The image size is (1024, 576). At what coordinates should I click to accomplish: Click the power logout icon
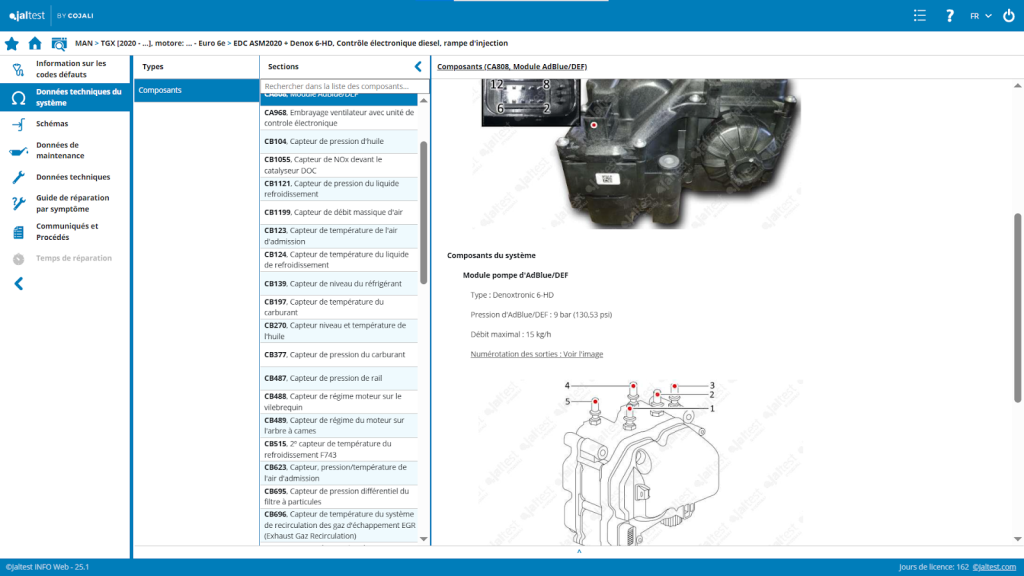tap(1007, 16)
